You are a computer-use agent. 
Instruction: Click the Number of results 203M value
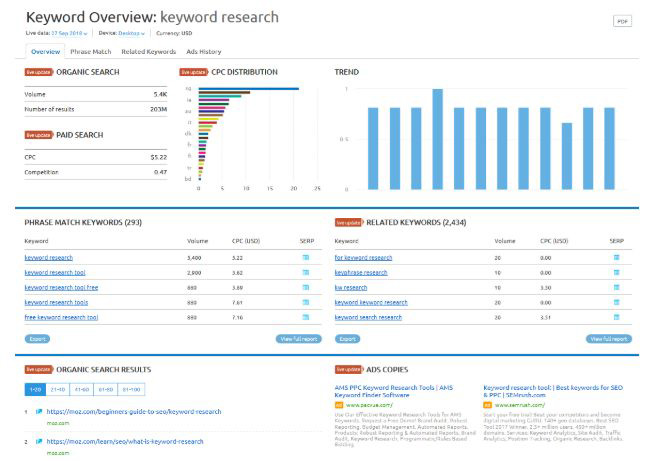[159, 109]
